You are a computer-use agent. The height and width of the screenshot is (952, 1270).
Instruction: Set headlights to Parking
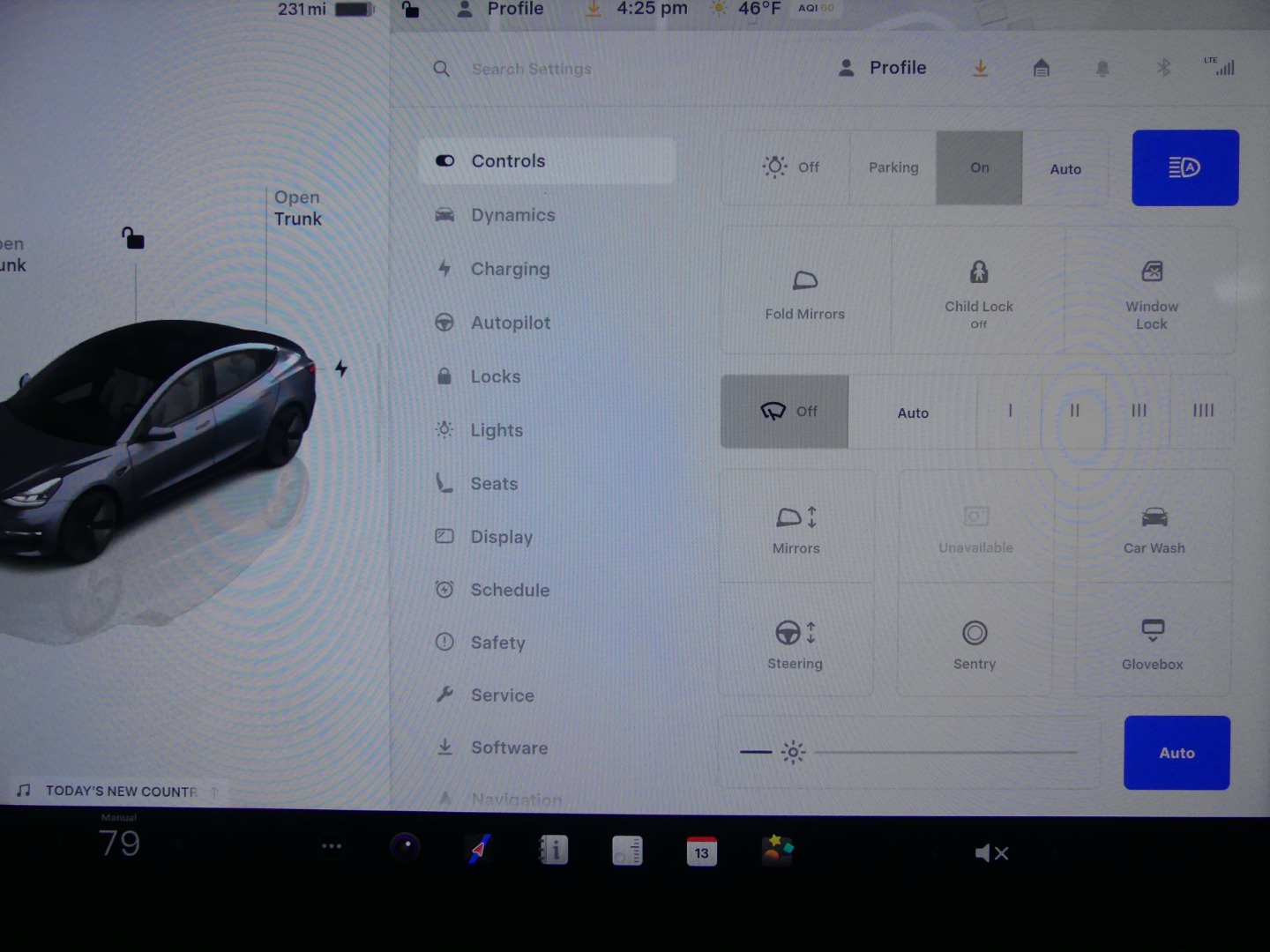click(893, 167)
